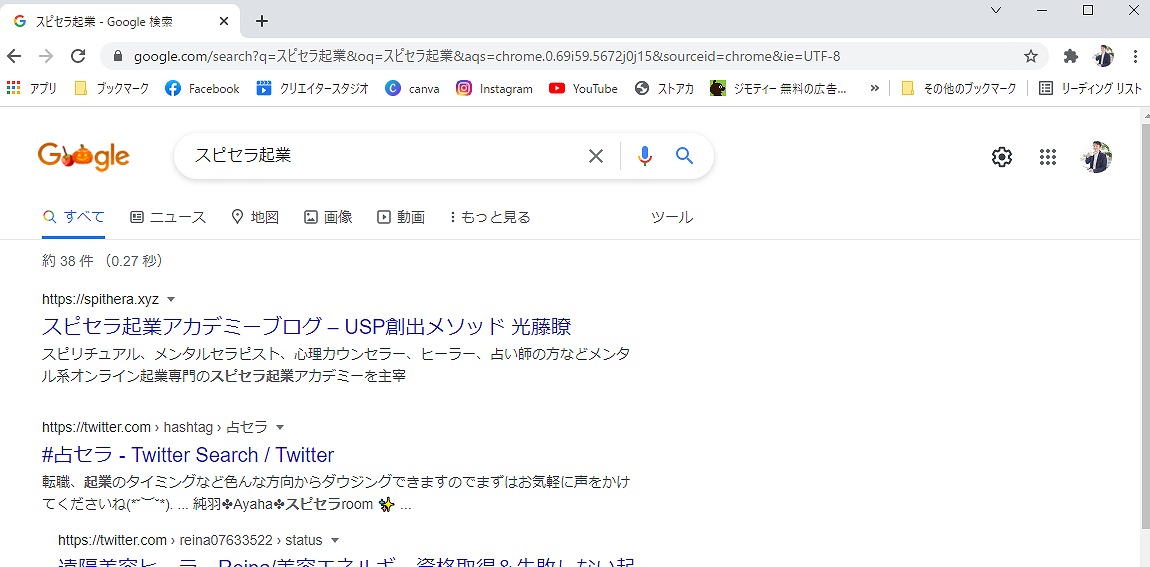
Task: Open the YouTube bookmark
Action: (x=583, y=88)
